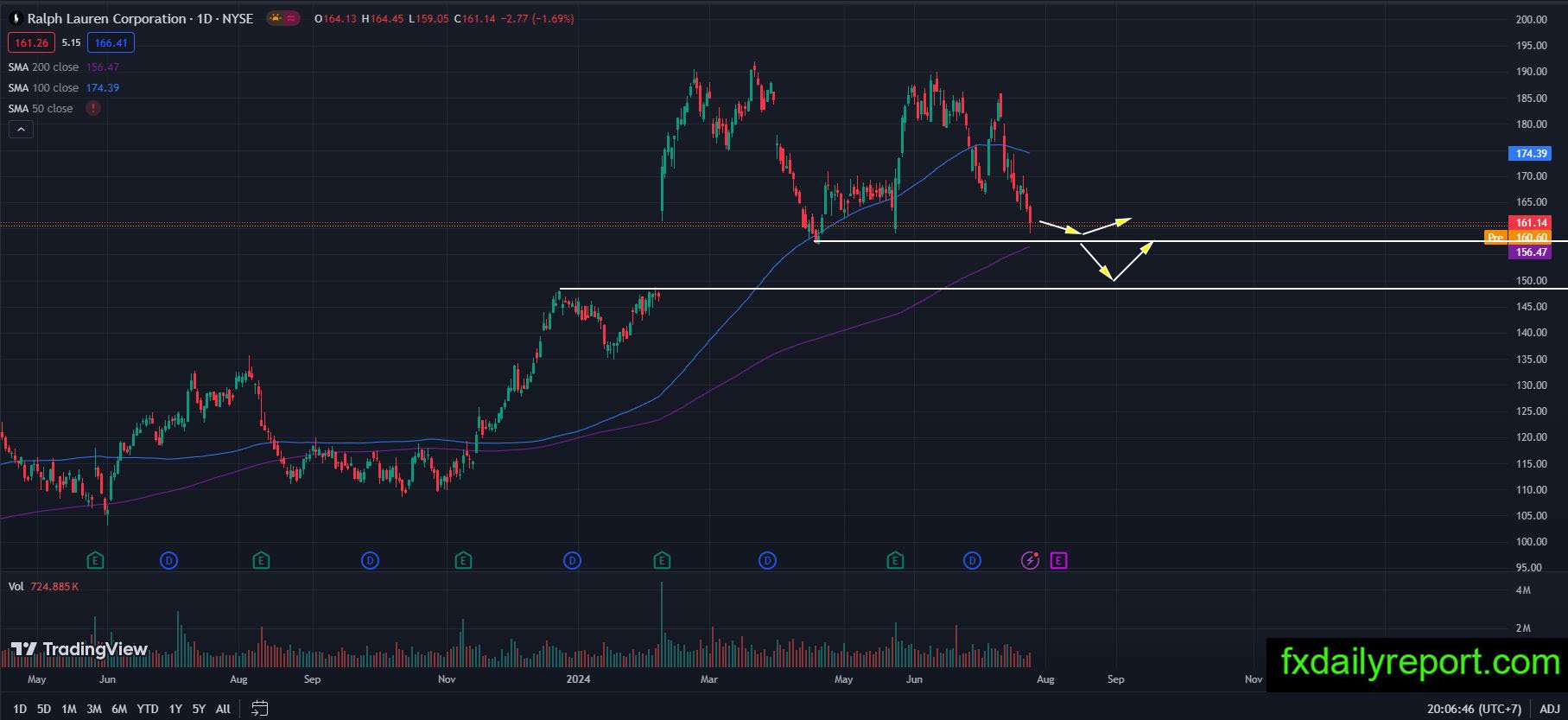The height and width of the screenshot is (720, 1568).
Task: Click the purple 156.47 SMA price label
Action: click(1530, 252)
